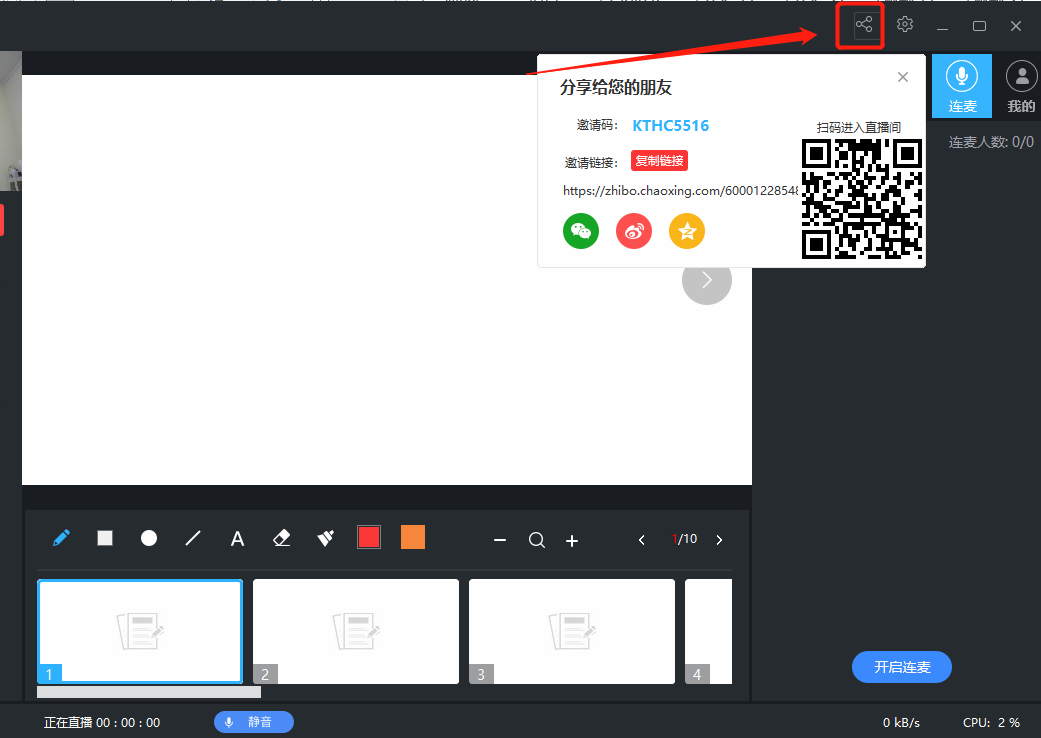
Task: Select the pencil drawing tool
Action: point(61,538)
